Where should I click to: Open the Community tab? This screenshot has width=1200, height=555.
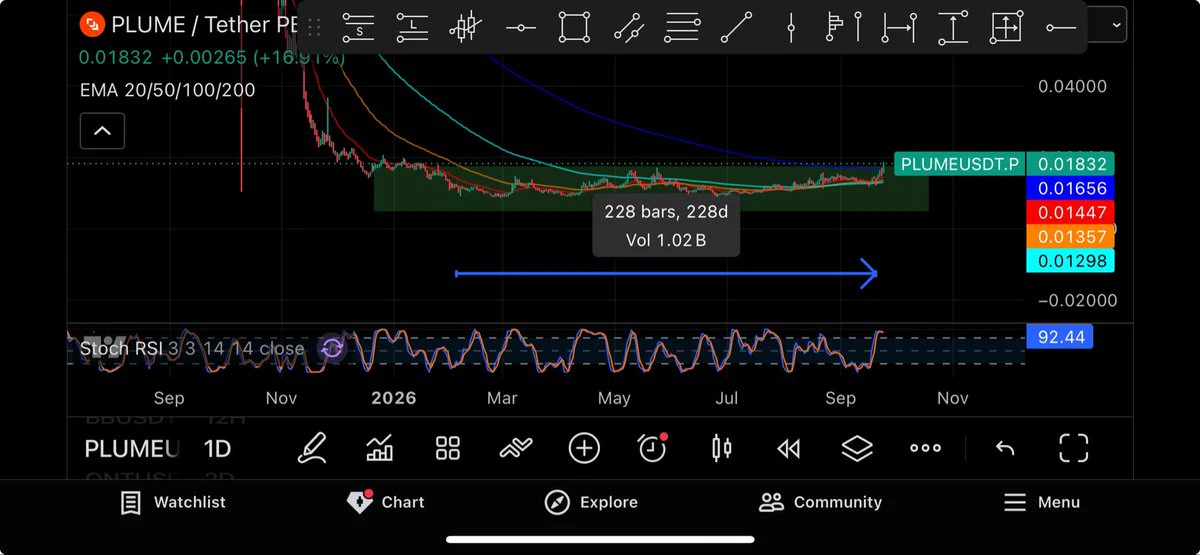(x=820, y=502)
